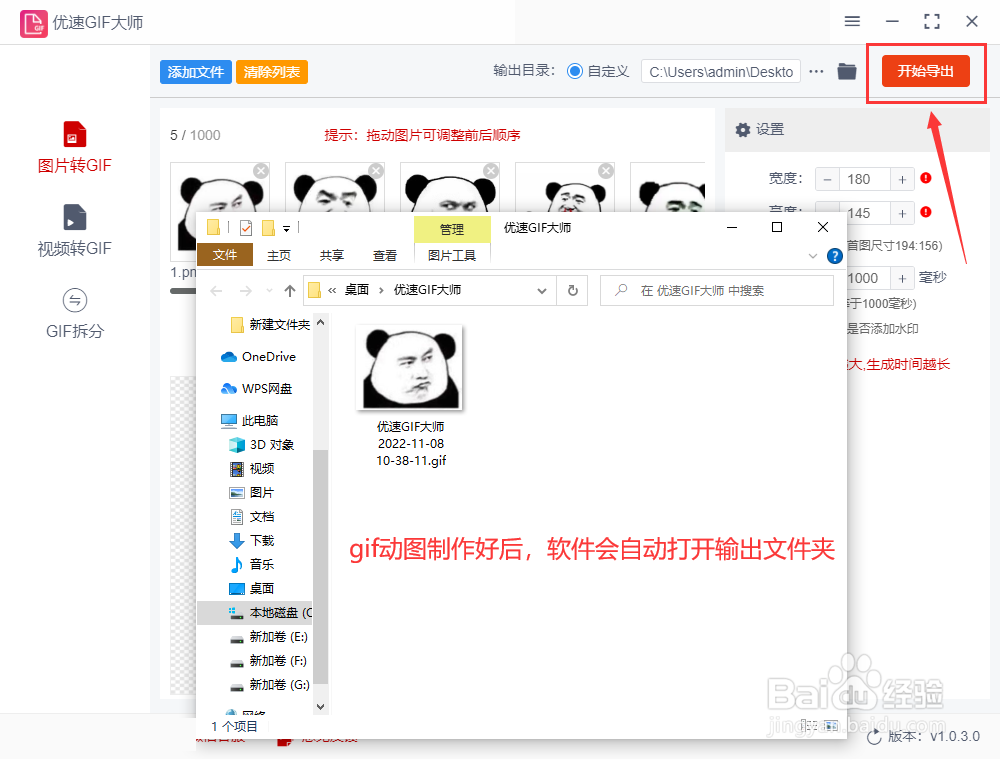This screenshot has height=760, width=1000.
Task: Open the GIF拆分 tool
Action: [x=74, y=314]
